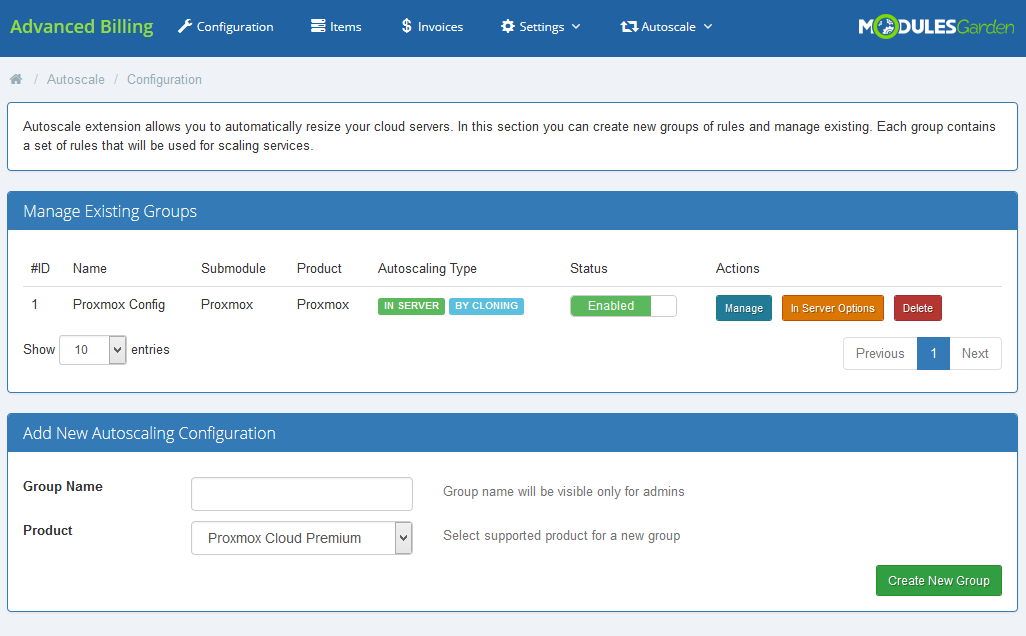The image size is (1026, 636).
Task: Open the Configuration menu item
Action: [x=226, y=26]
